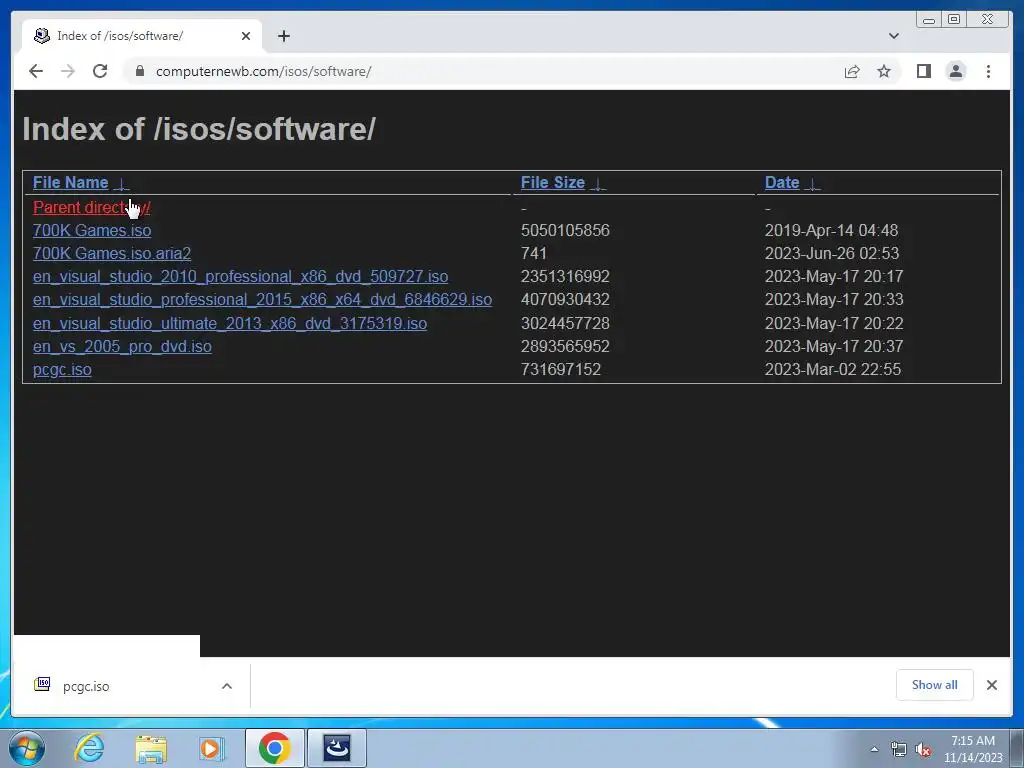Click the file size 741
Viewport: 1024px width, 768px height.
point(534,253)
